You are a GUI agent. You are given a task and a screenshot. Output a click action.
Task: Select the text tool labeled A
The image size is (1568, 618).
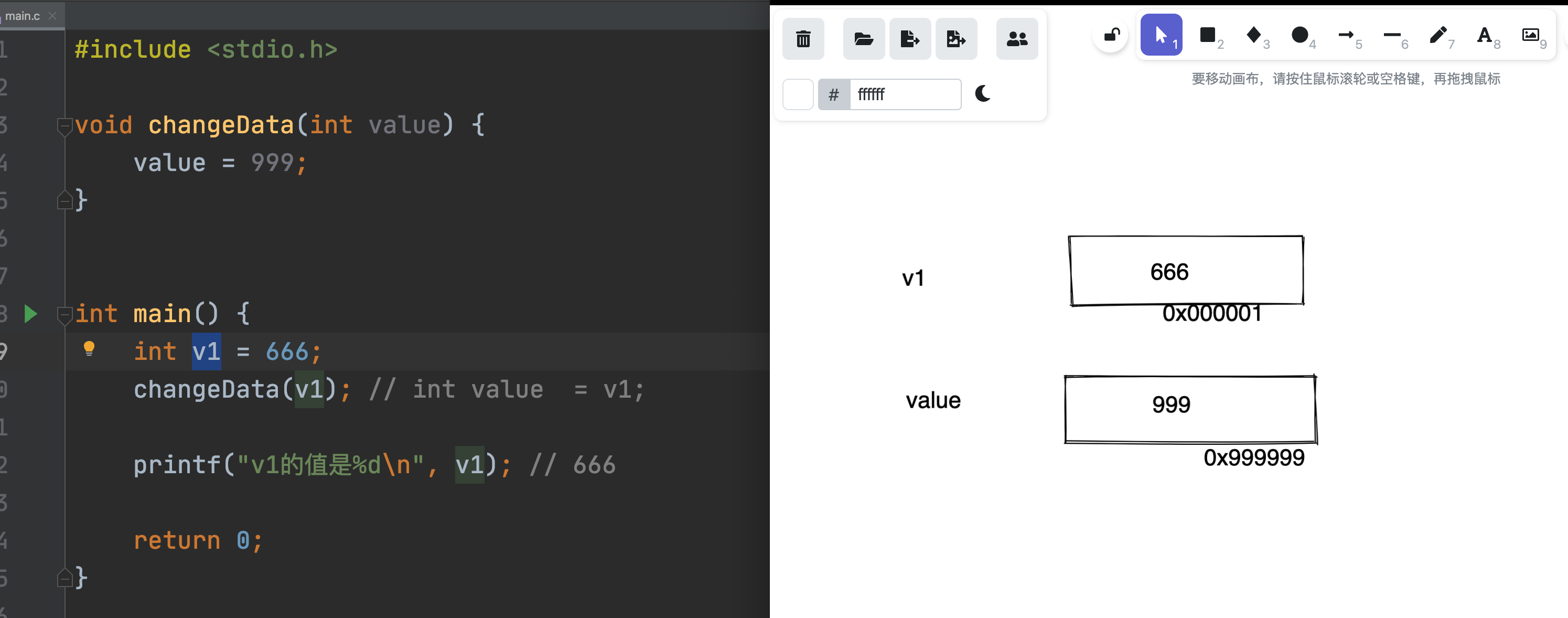1484,35
